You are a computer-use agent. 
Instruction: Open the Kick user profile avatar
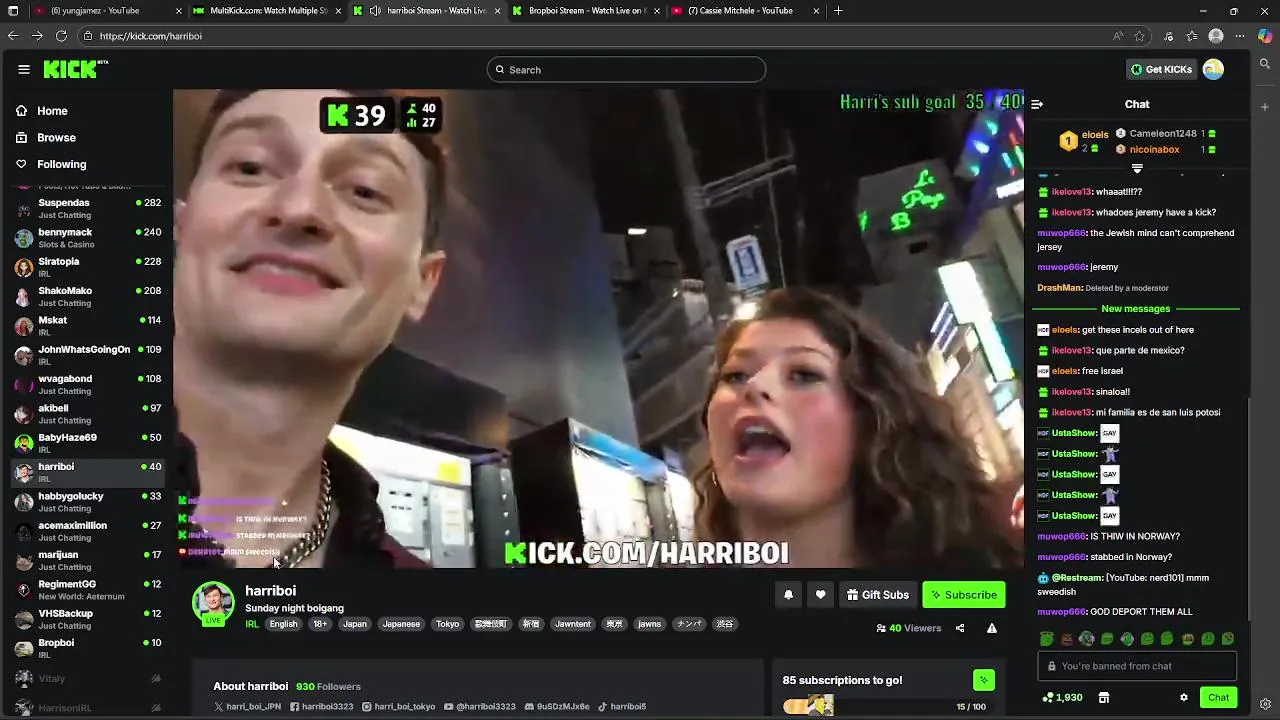[1213, 69]
